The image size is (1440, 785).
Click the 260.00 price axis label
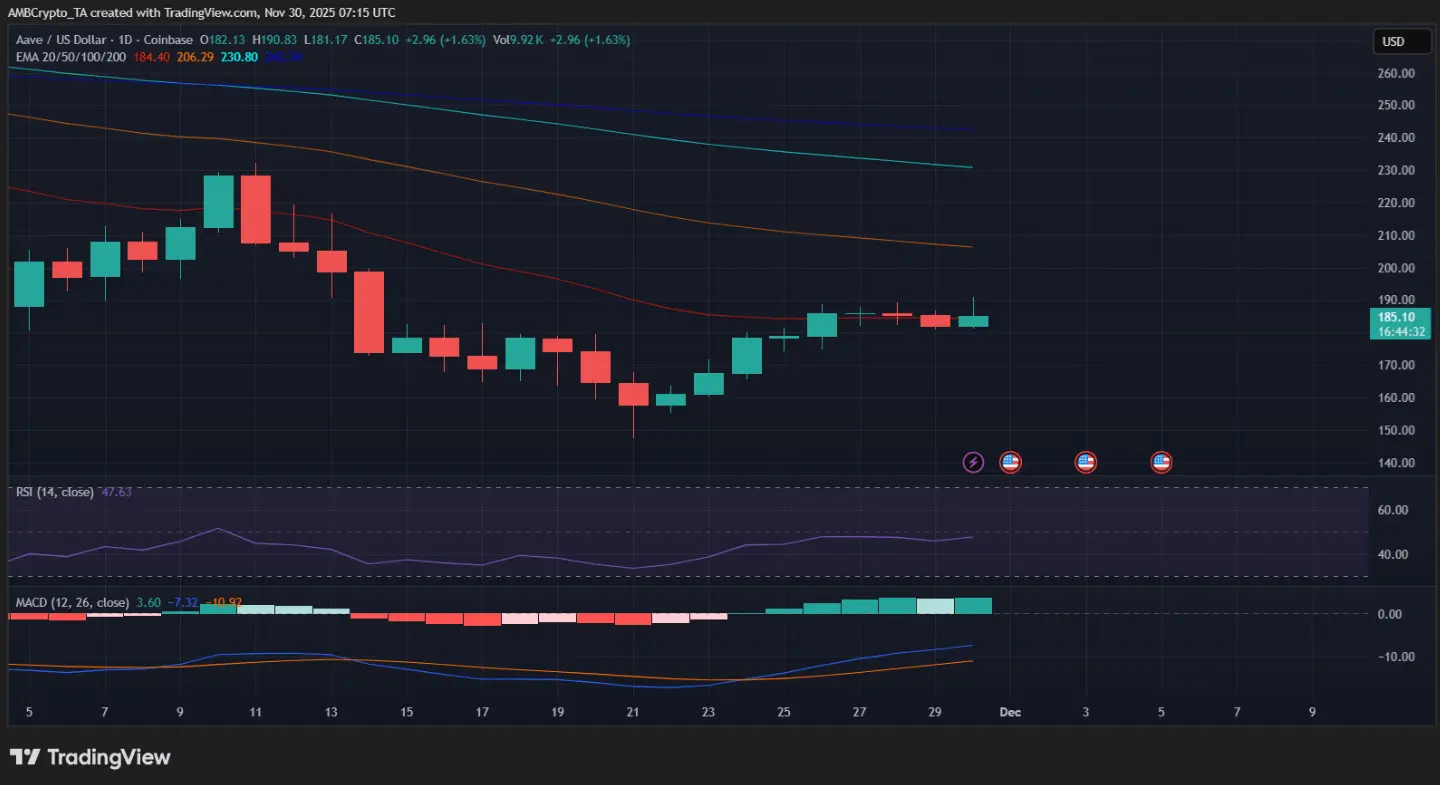coord(1394,73)
